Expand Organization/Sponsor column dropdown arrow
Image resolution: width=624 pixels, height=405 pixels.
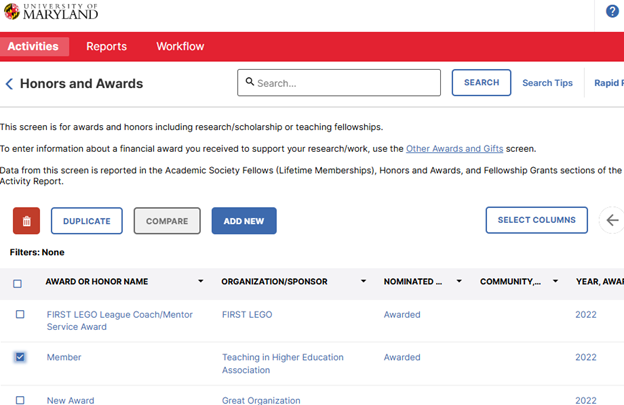[x=363, y=282]
